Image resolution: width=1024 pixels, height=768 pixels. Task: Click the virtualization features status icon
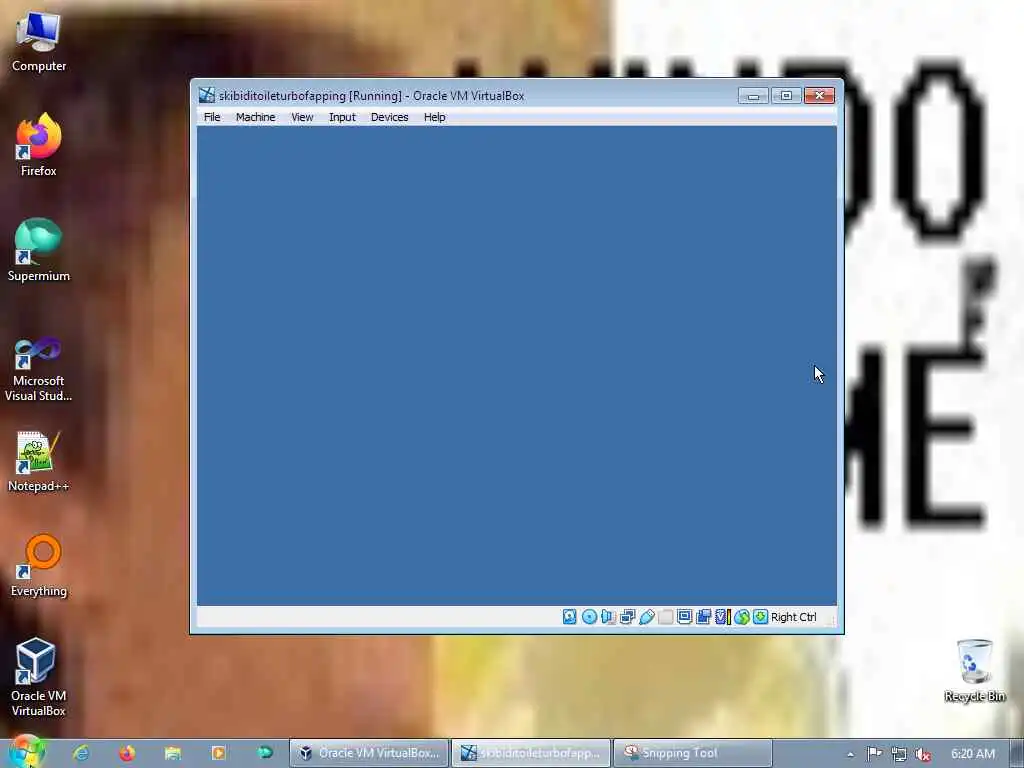point(722,616)
